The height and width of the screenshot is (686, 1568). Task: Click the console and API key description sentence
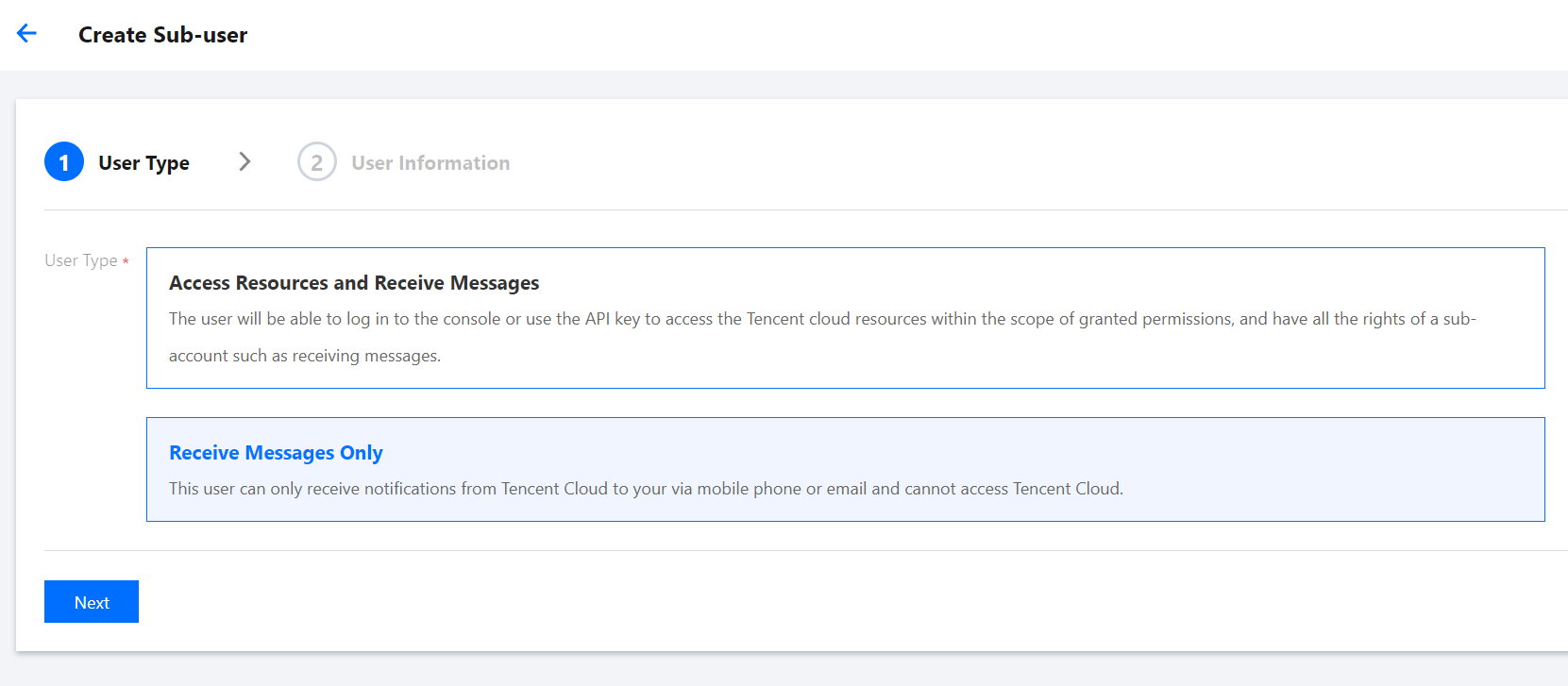coord(821,319)
